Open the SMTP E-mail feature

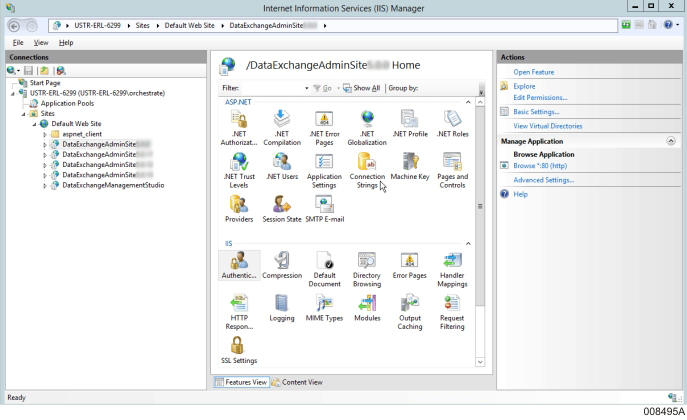pyautogui.click(x=324, y=209)
